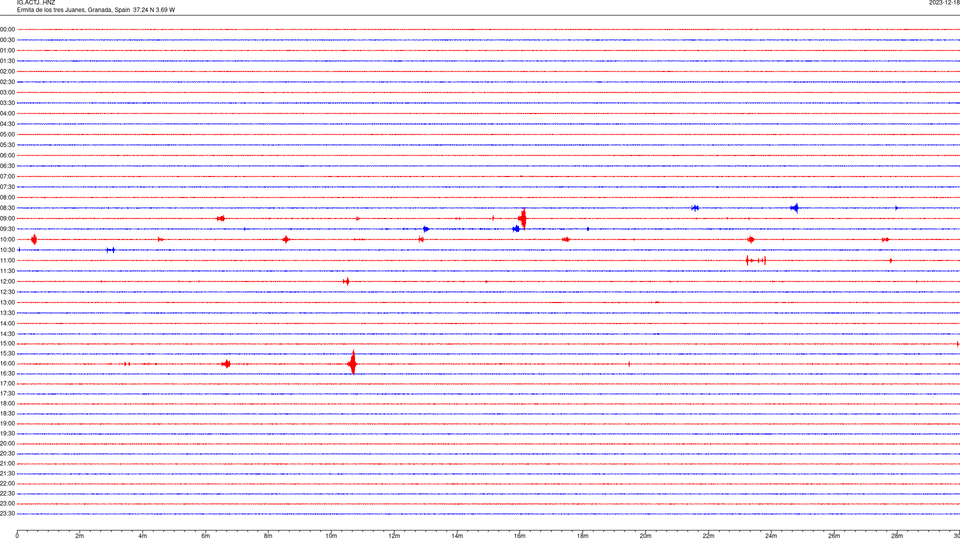This screenshot has height=540, width=960.
Task: Click the station code IG.ACTJ..HNZ header
Action: tap(36, 3)
